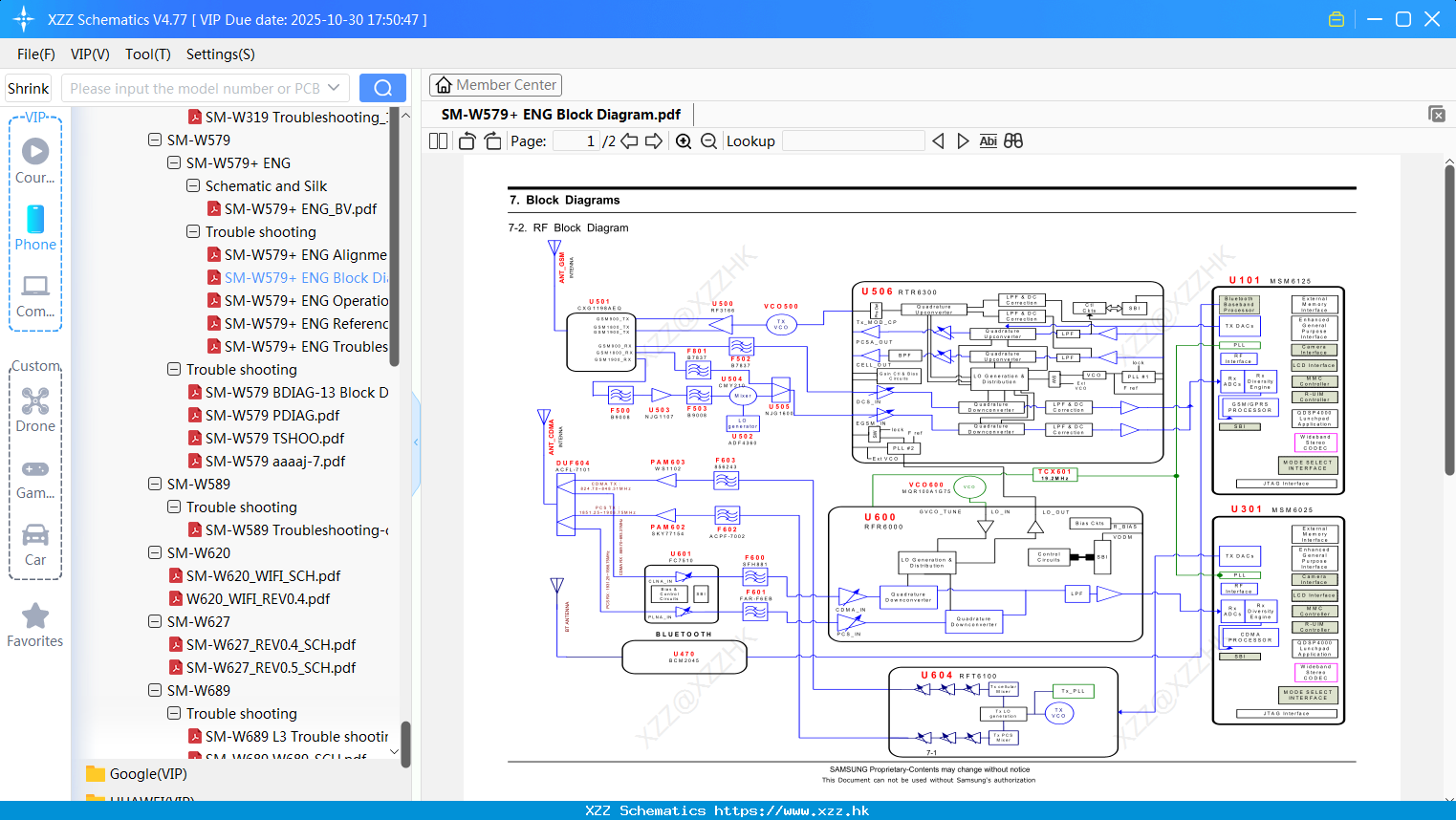
Task: Click the Abi text-match icon
Action: 989,141
